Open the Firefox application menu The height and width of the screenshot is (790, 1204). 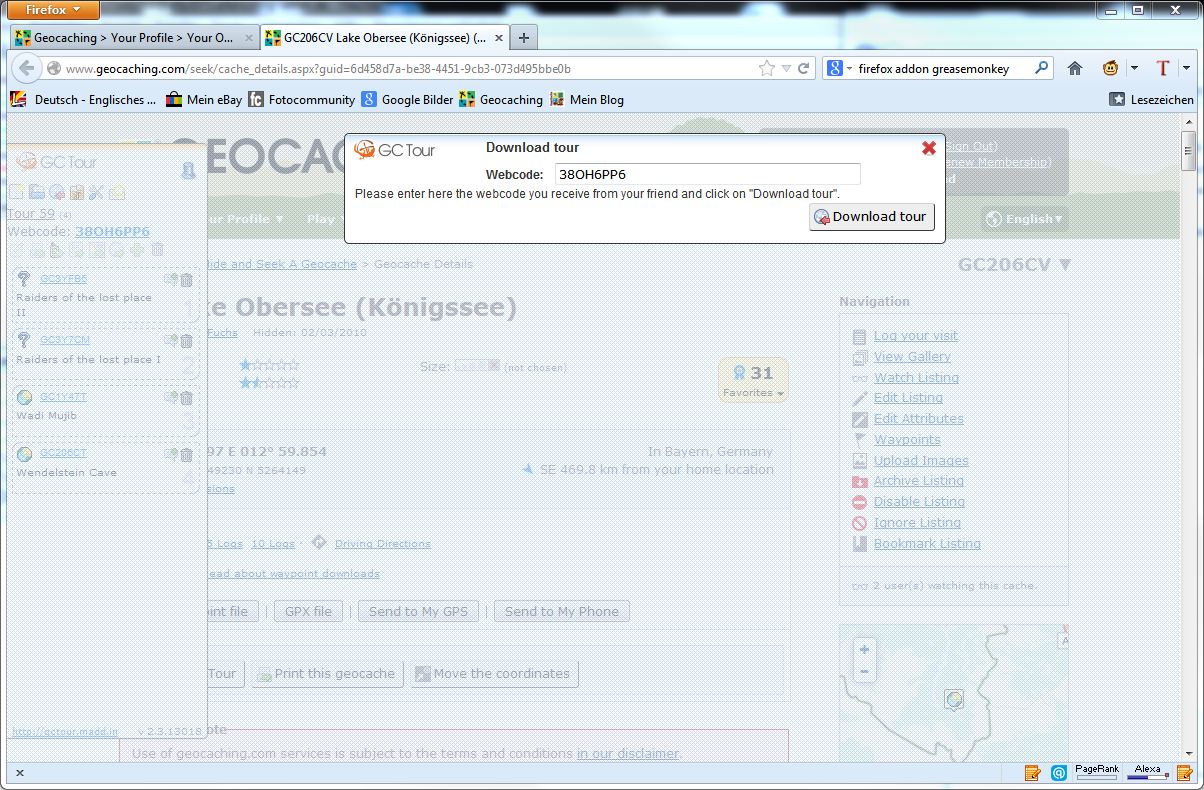[54, 11]
